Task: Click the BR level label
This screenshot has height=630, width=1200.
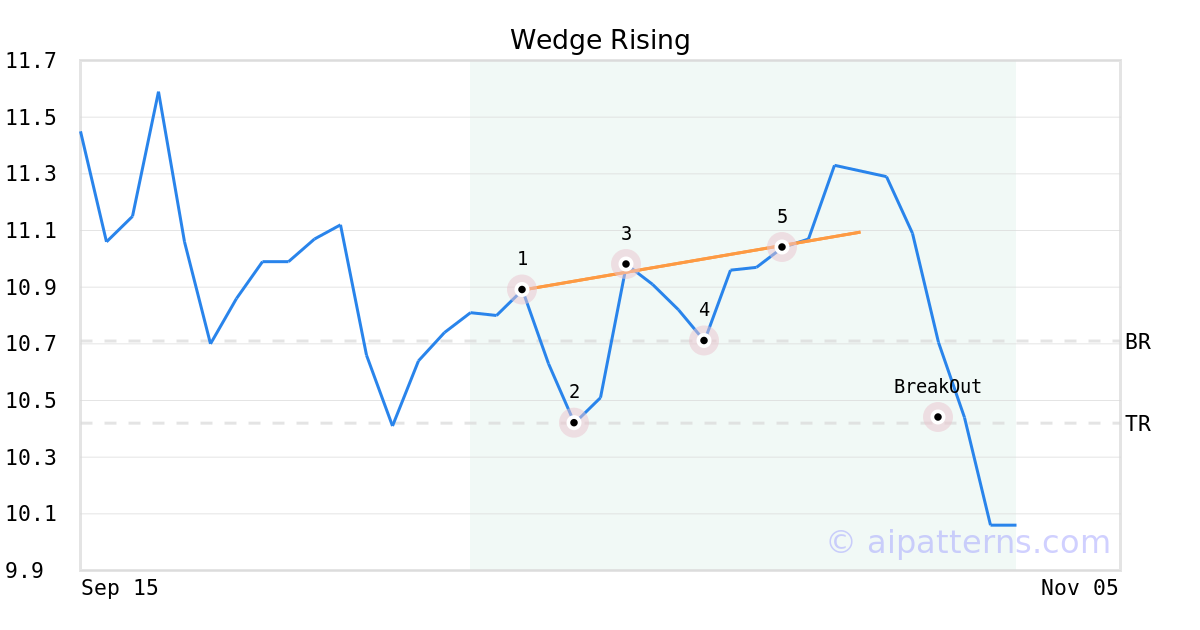Action: [1138, 342]
